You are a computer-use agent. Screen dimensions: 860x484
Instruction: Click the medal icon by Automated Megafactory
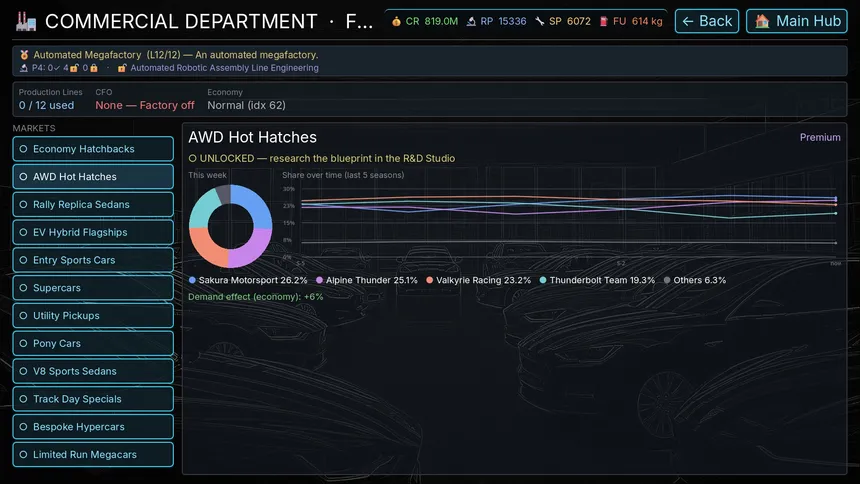[24, 55]
